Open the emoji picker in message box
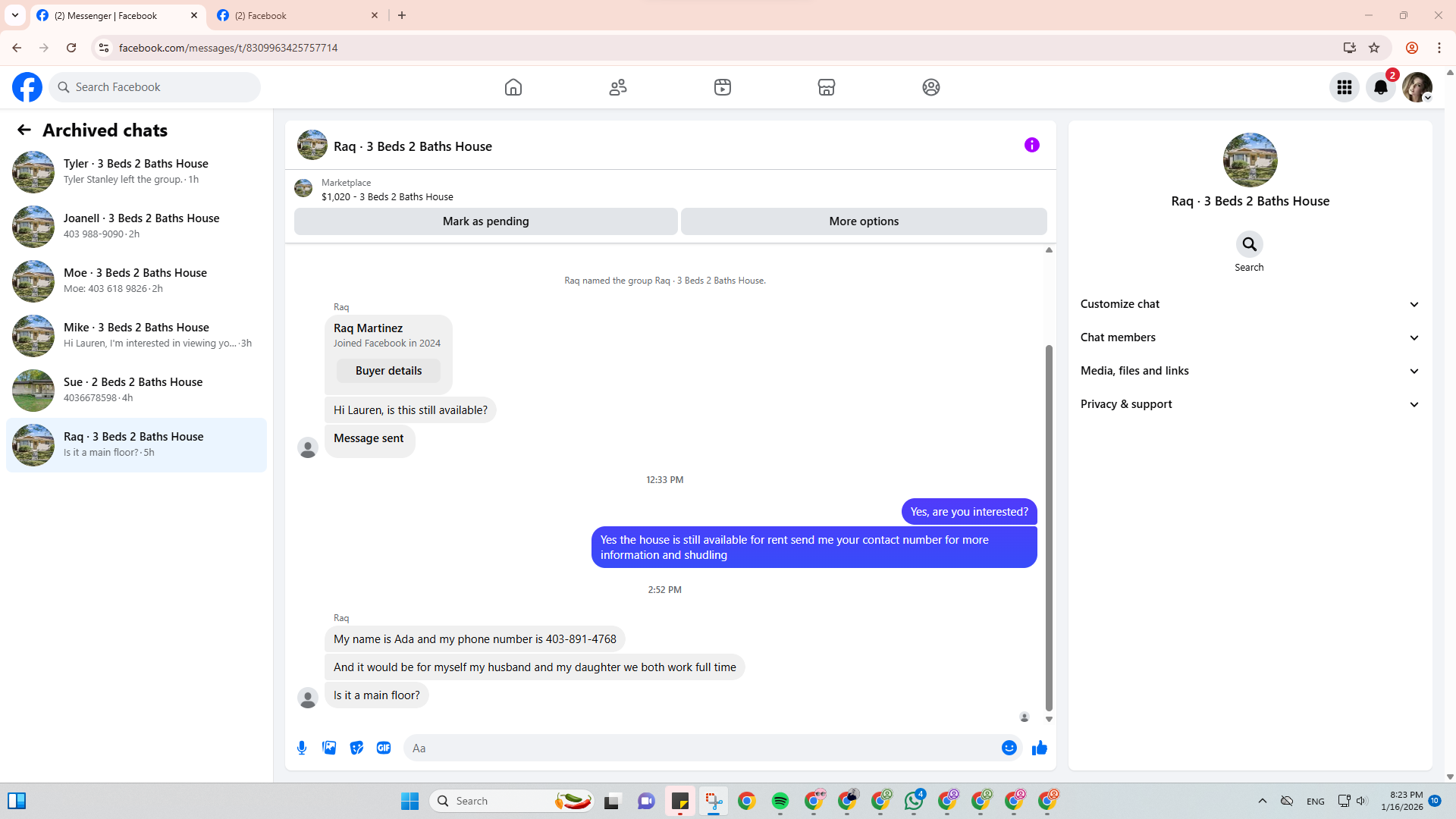The image size is (1456, 819). click(x=1009, y=748)
